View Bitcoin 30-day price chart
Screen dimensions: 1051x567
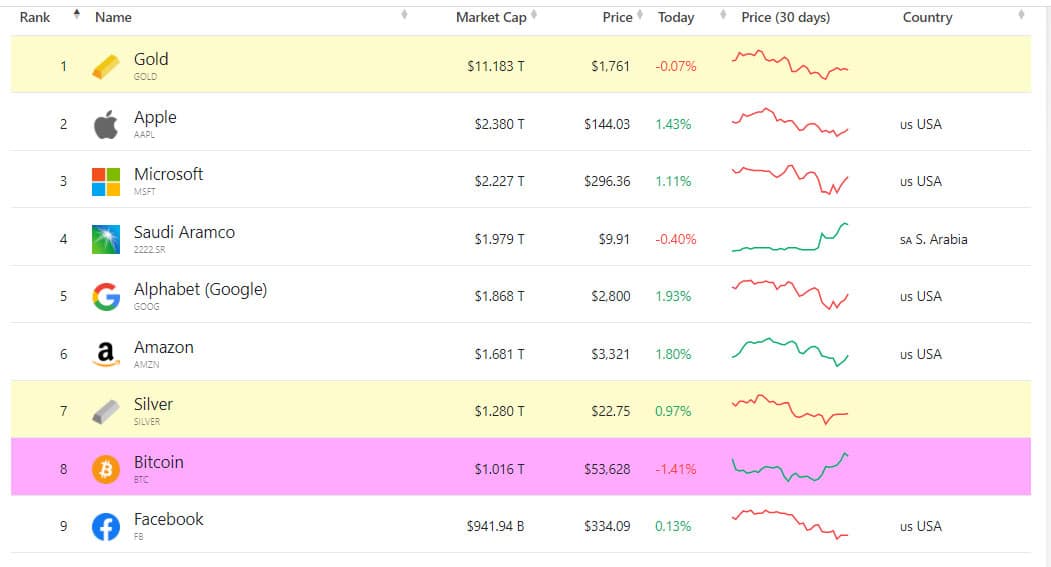point(790,467)
